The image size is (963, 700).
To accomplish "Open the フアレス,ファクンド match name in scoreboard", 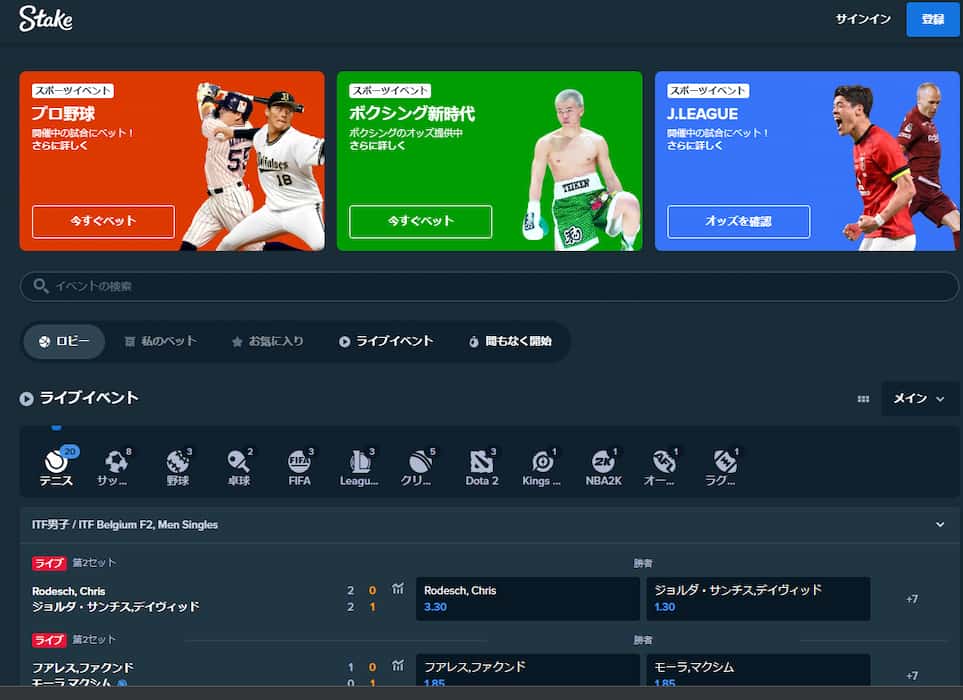I will (83, 667).
